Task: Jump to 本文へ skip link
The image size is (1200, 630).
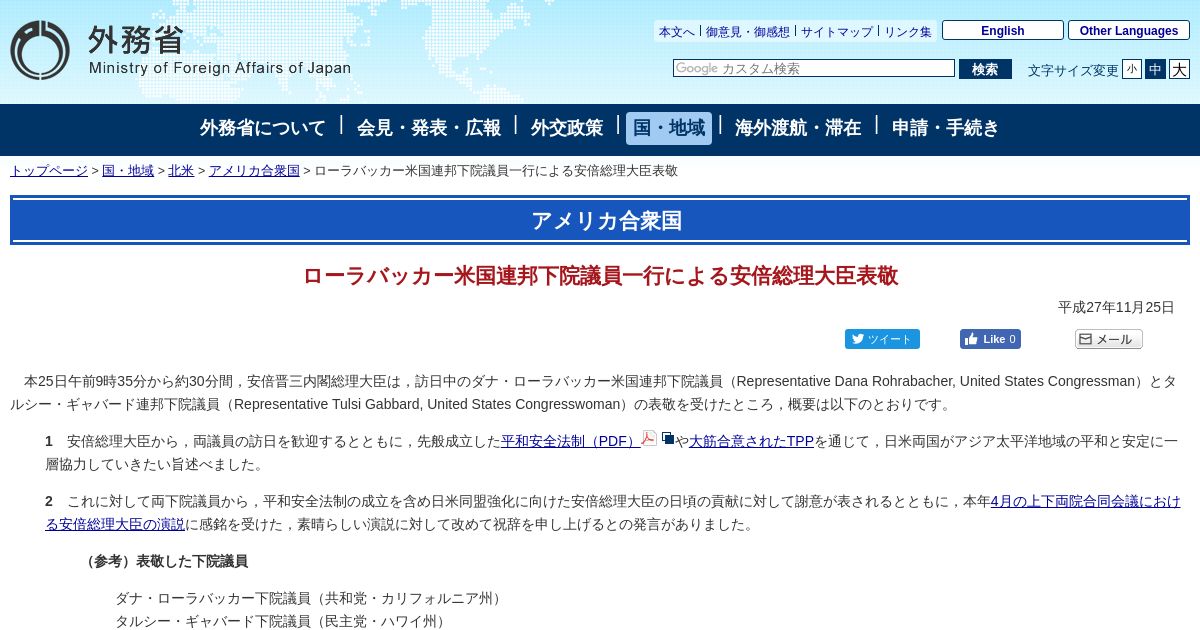Action: tap(676, 32)
